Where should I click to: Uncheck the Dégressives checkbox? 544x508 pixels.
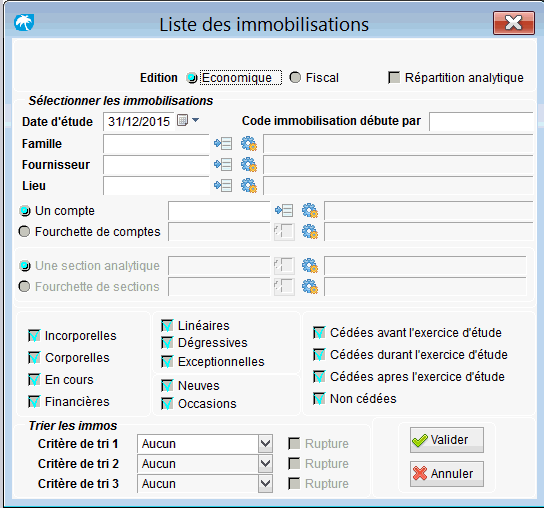[167, 343]
